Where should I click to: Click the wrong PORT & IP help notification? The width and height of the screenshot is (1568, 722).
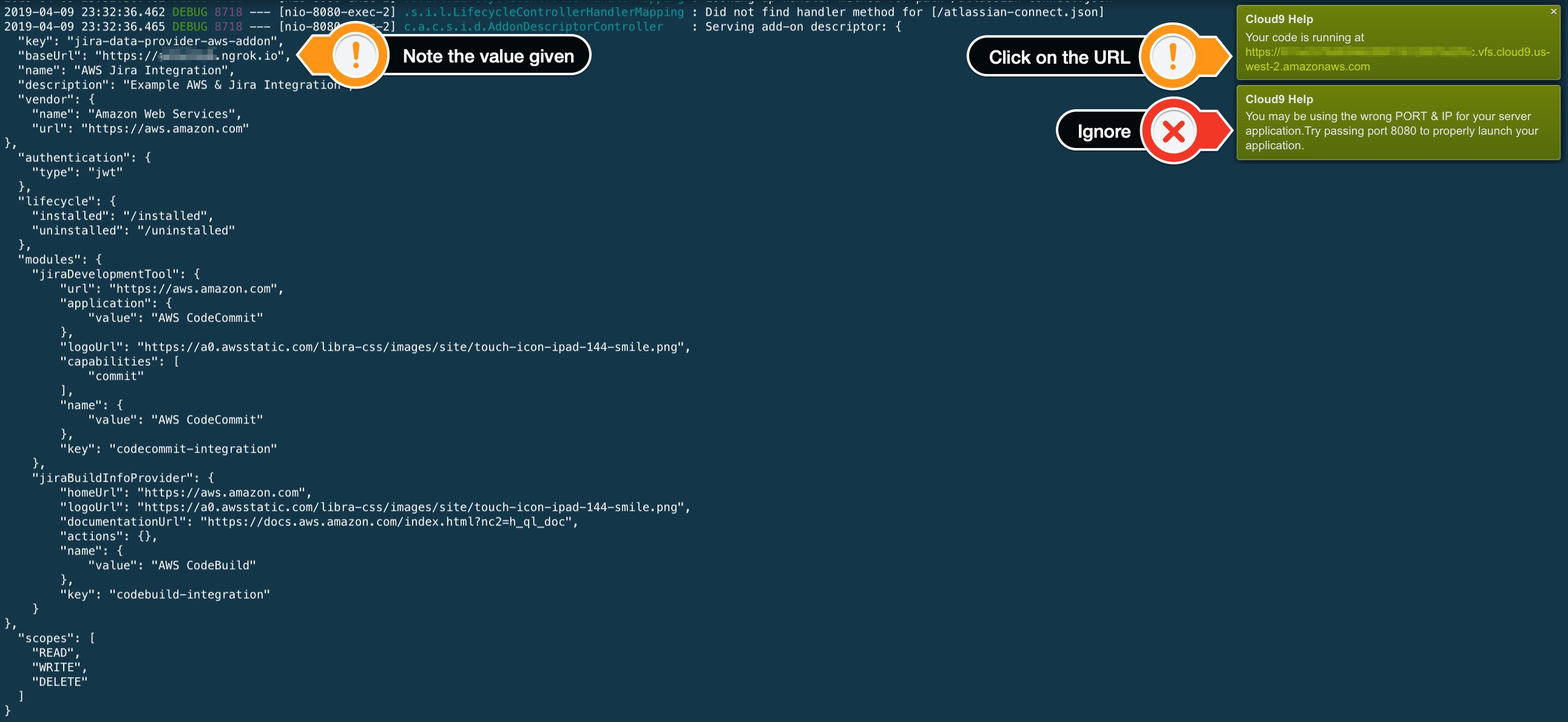point(1398,123)
